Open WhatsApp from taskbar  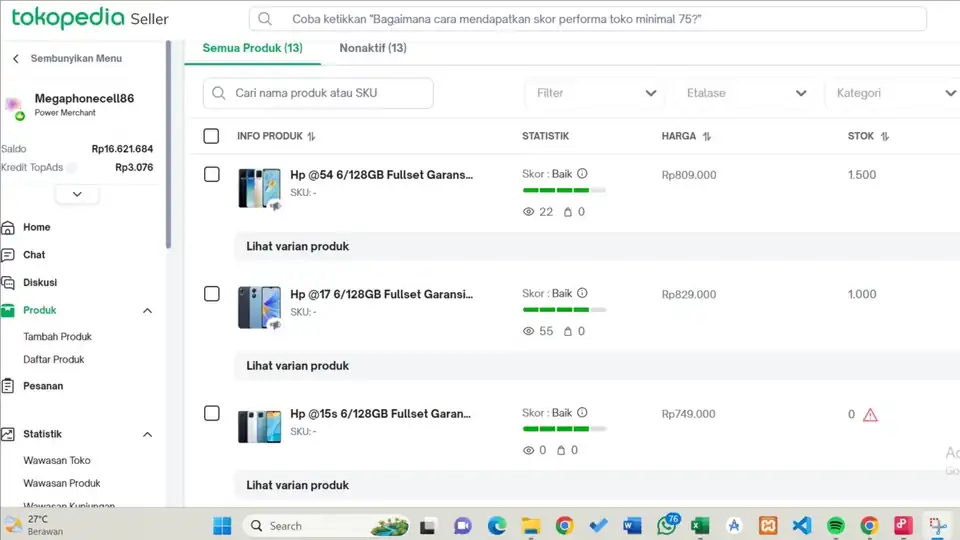(666, 525)
